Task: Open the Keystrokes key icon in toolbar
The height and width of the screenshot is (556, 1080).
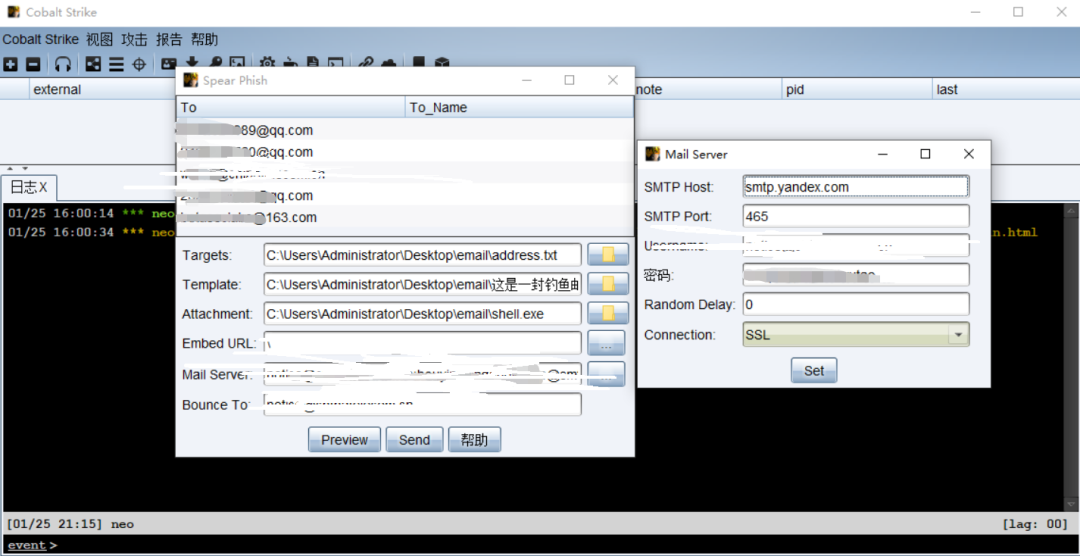Action: (x=215, y=61)
